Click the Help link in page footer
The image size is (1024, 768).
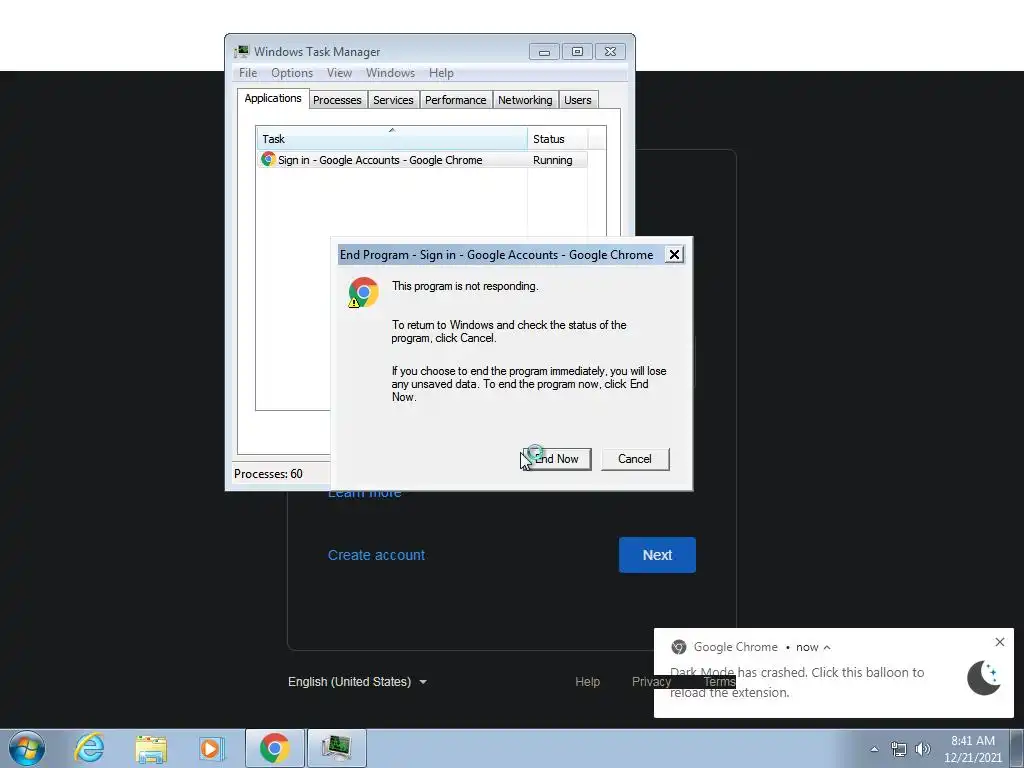[x=587, y=682]
